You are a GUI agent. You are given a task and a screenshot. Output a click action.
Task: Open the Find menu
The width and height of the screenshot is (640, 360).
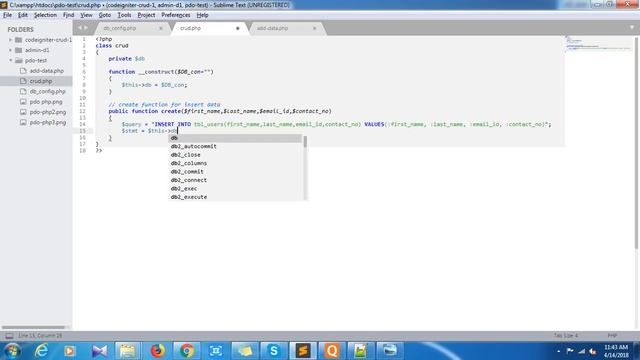[68, 15]
